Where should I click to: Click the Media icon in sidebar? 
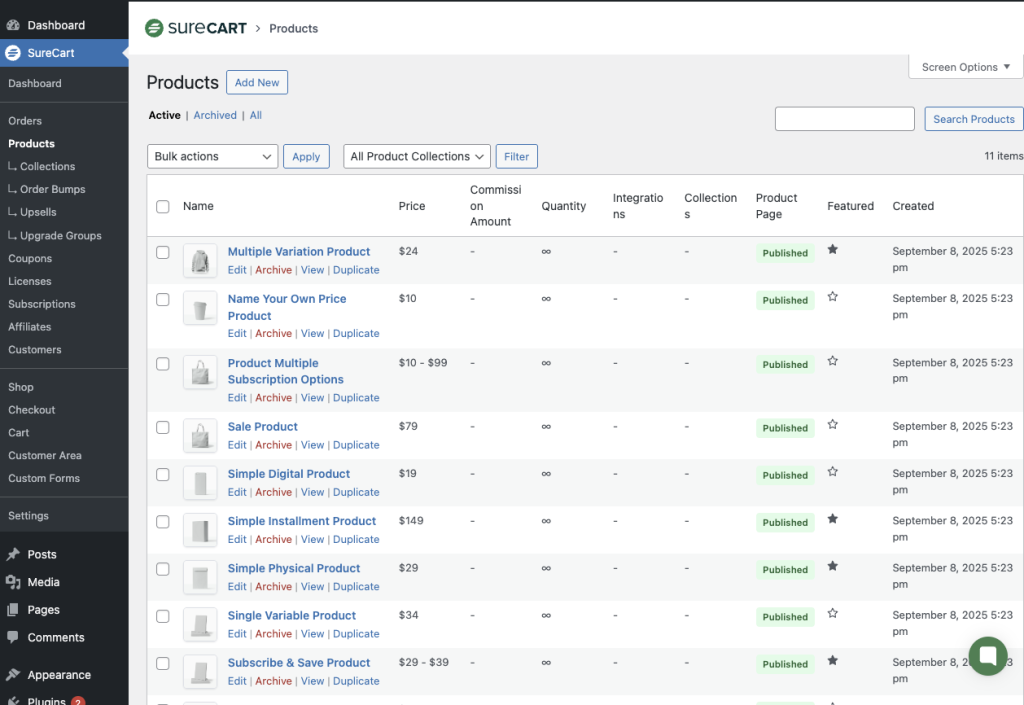coord(13,582)
